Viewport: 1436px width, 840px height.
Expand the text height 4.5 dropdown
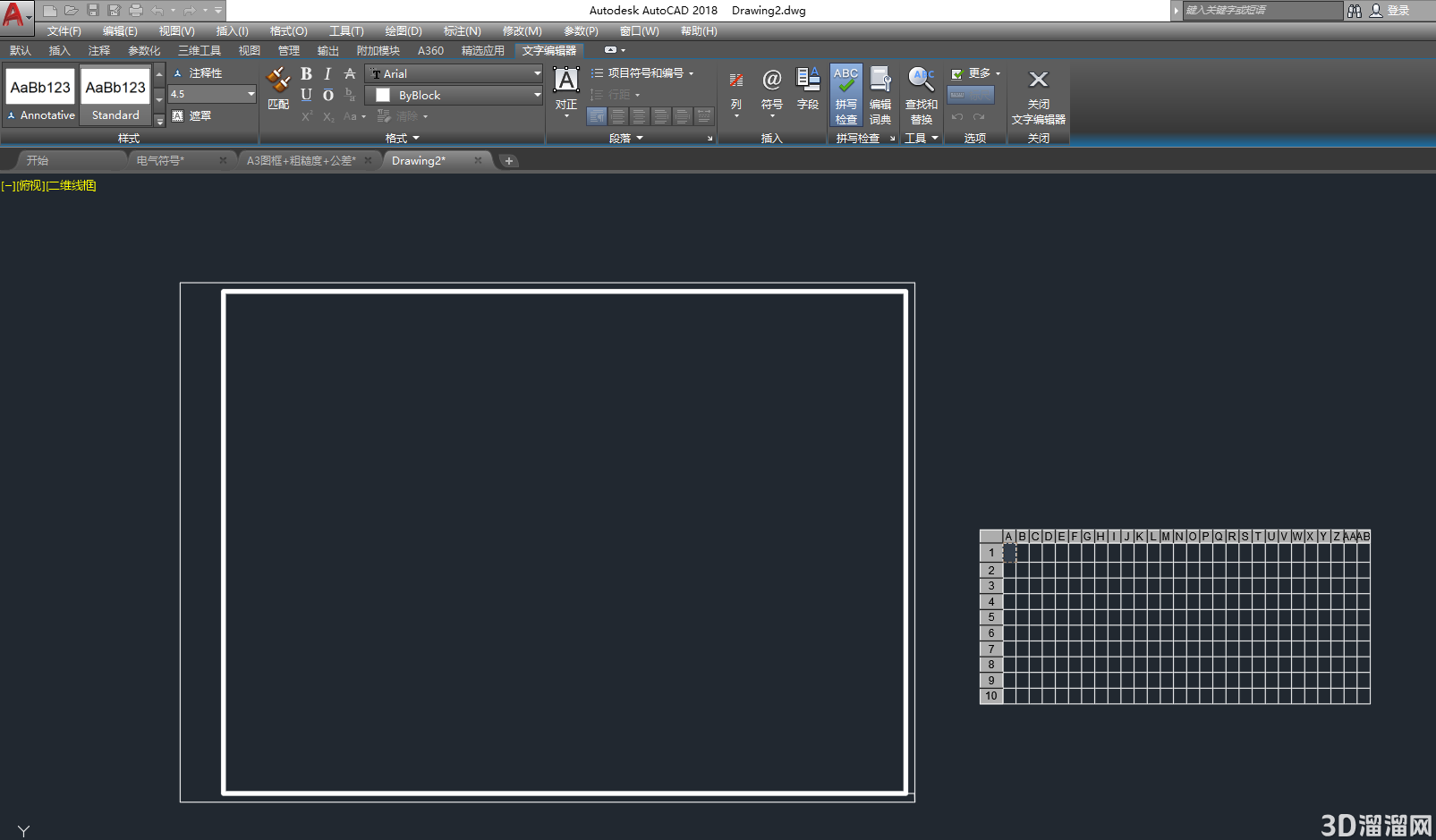(250, 94)
